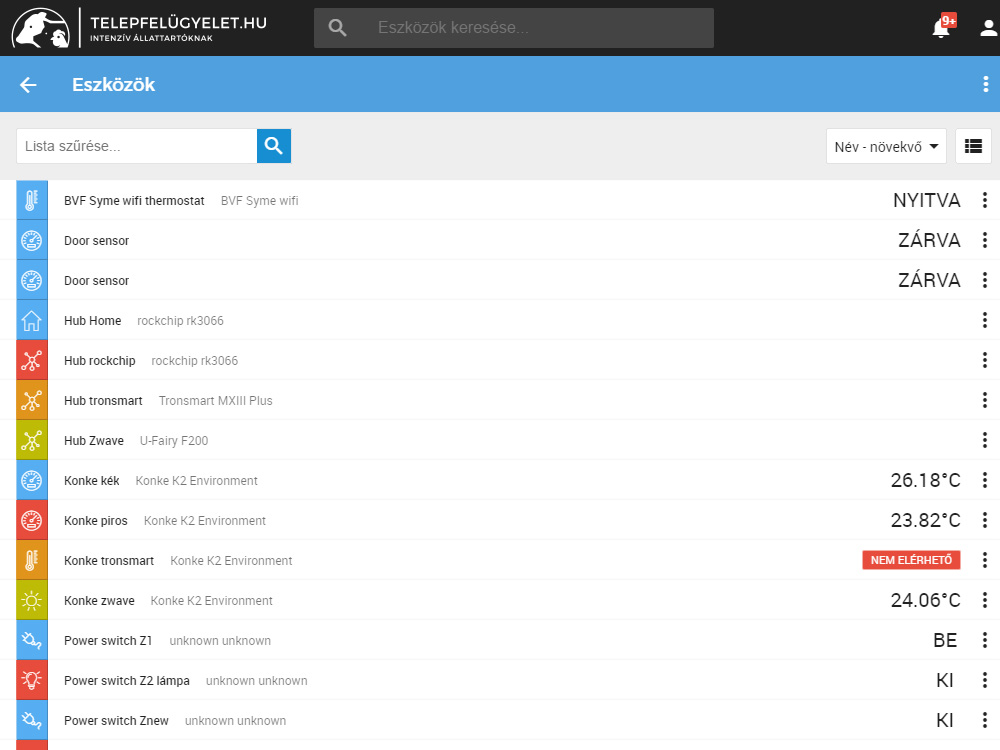Click the red Konke piros gauge icon

coord(32,520)
